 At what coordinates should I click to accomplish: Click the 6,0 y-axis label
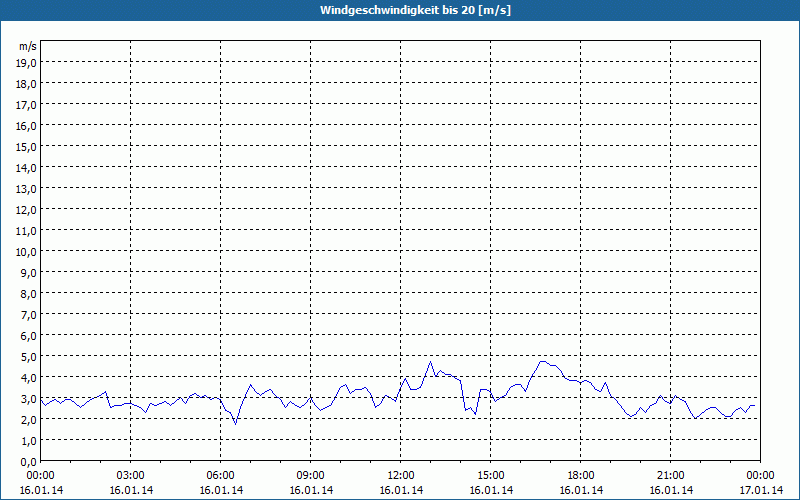click(30, 336)
